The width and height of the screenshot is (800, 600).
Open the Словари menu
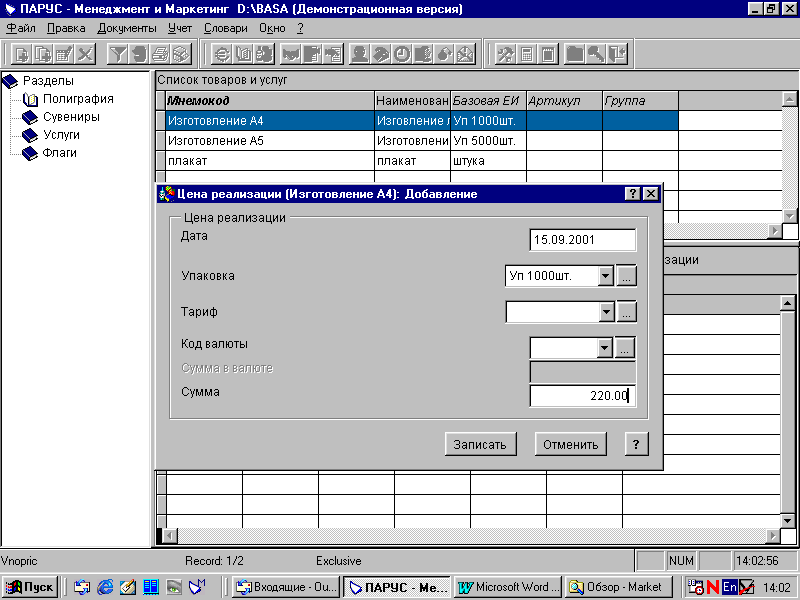click(226, 28)
